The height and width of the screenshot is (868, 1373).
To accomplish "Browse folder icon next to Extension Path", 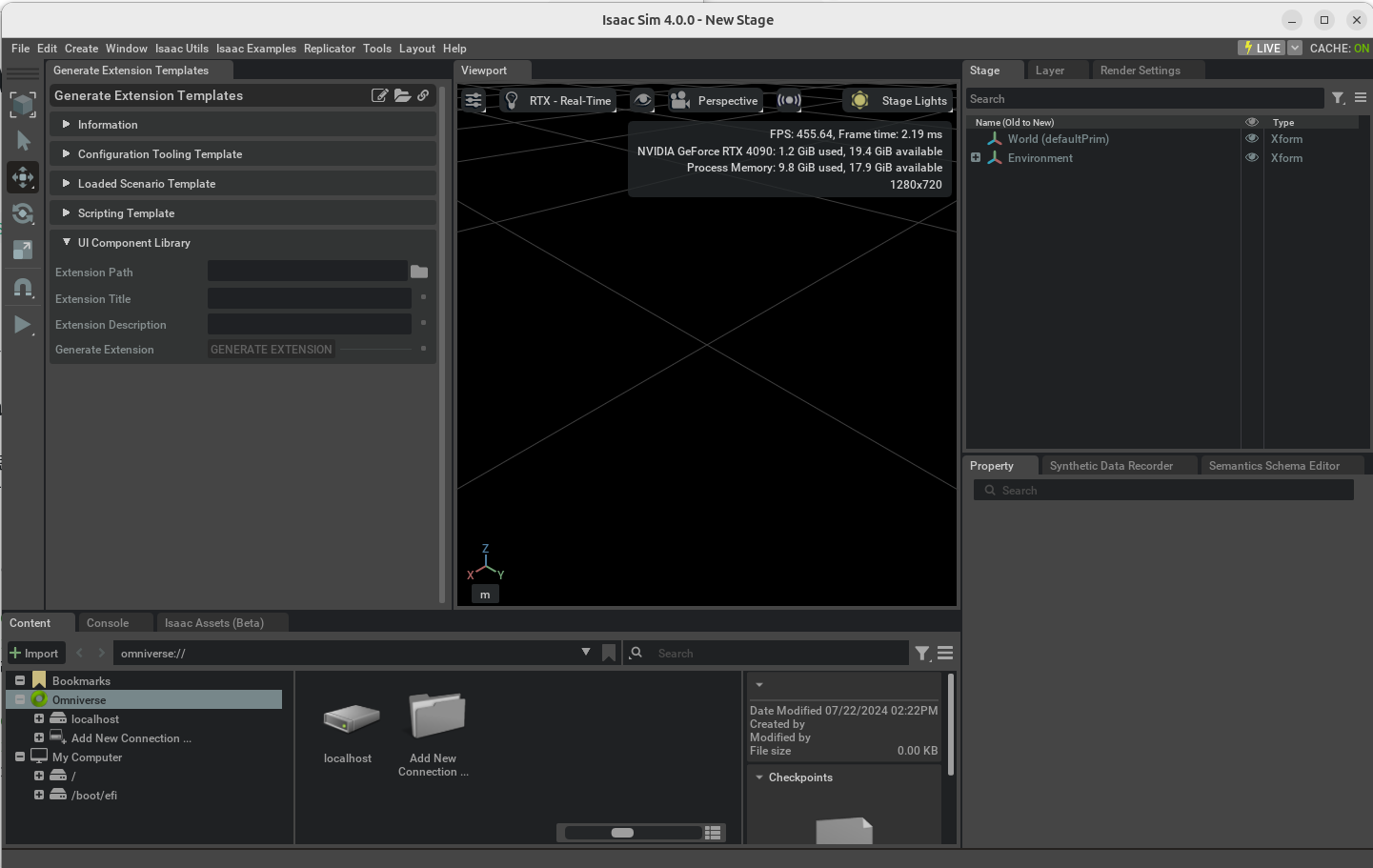I will (419, 272).
